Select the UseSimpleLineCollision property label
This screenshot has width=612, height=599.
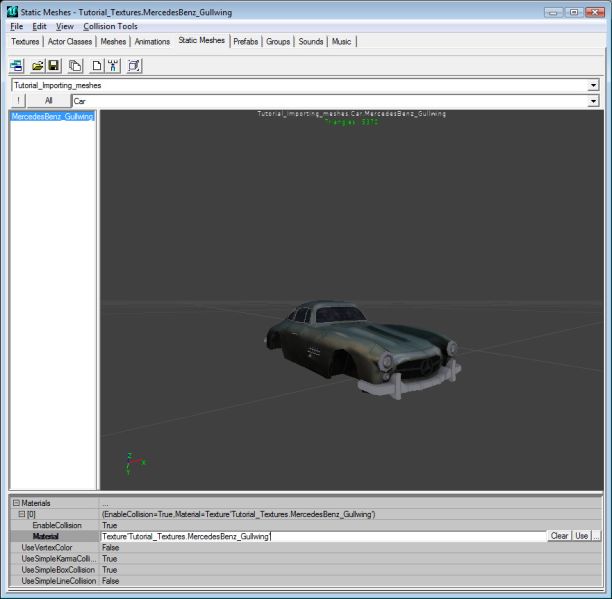click(x=59, y=581)
